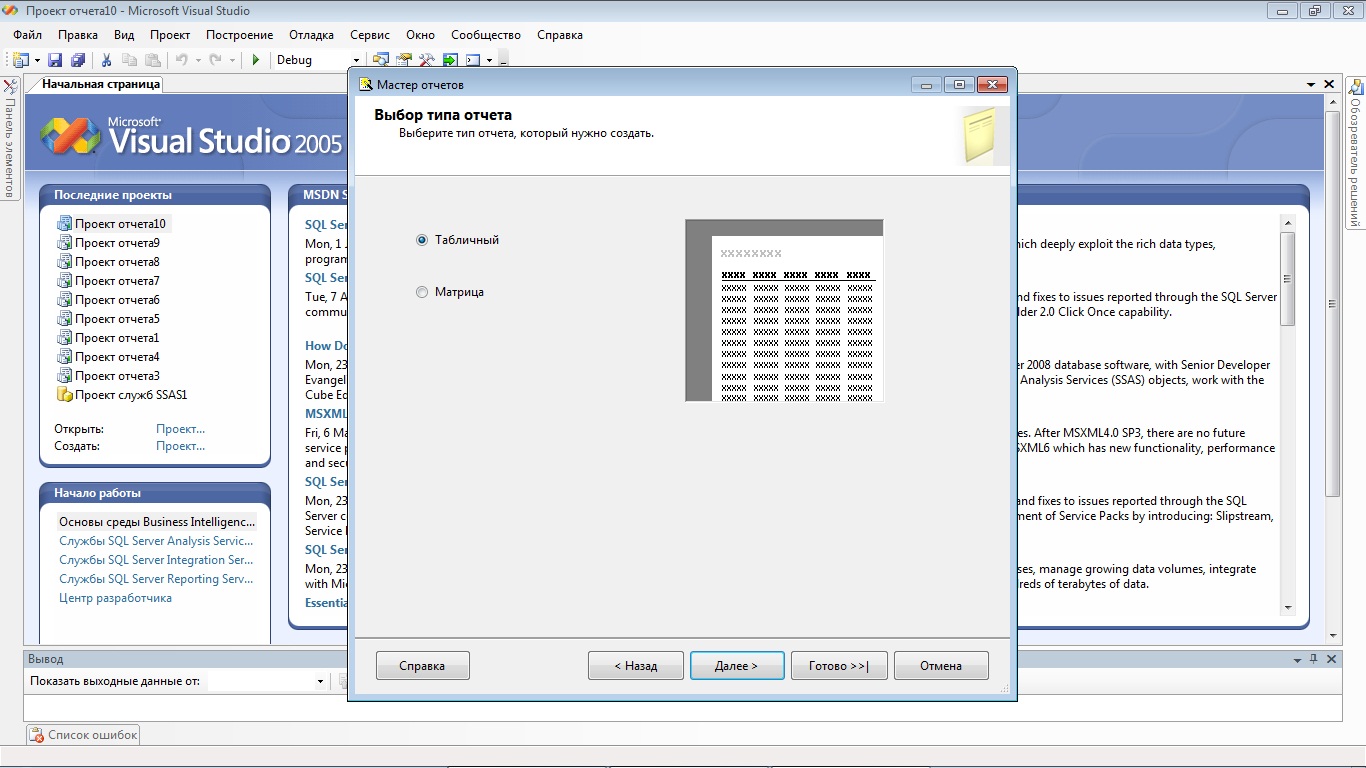Screen dimensions: 1366x768
Task: Open recent project Проект отчета7
Action: (117, 281)
